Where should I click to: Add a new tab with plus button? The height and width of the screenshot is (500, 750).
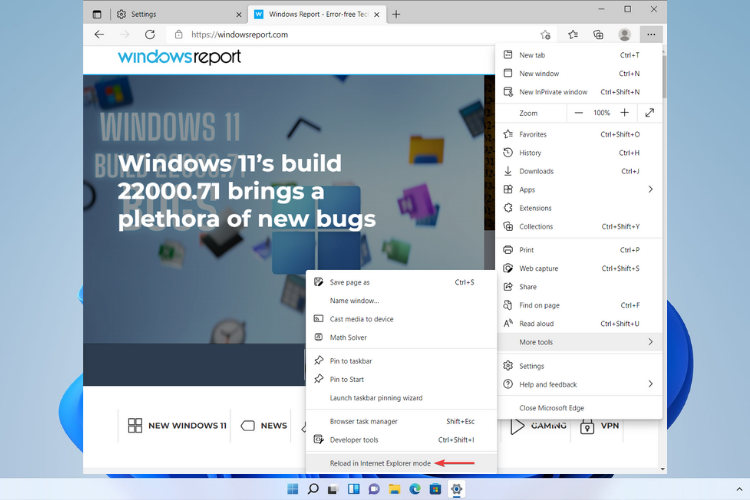pos(396,14)
